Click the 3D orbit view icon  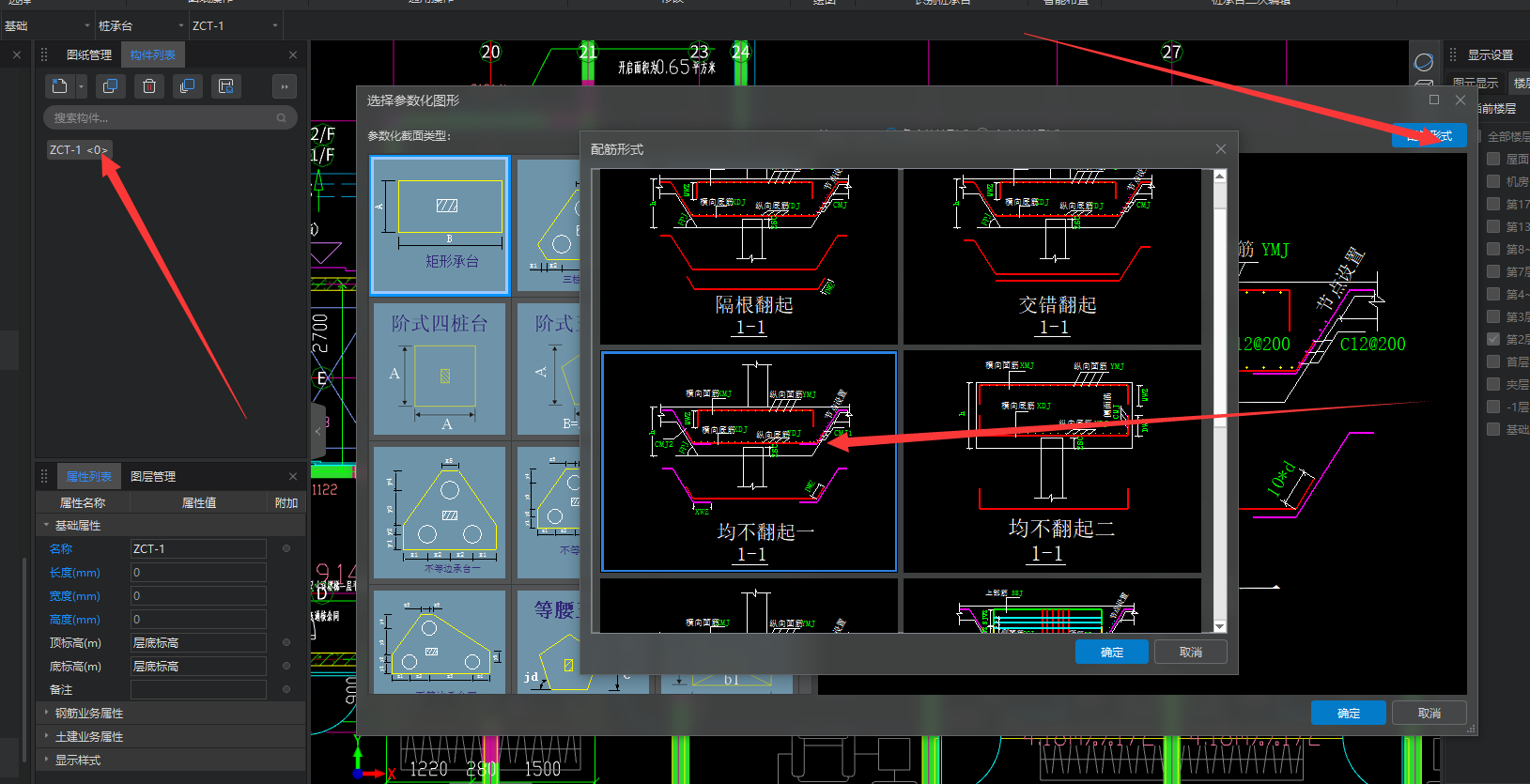[x=1424, y=63]
